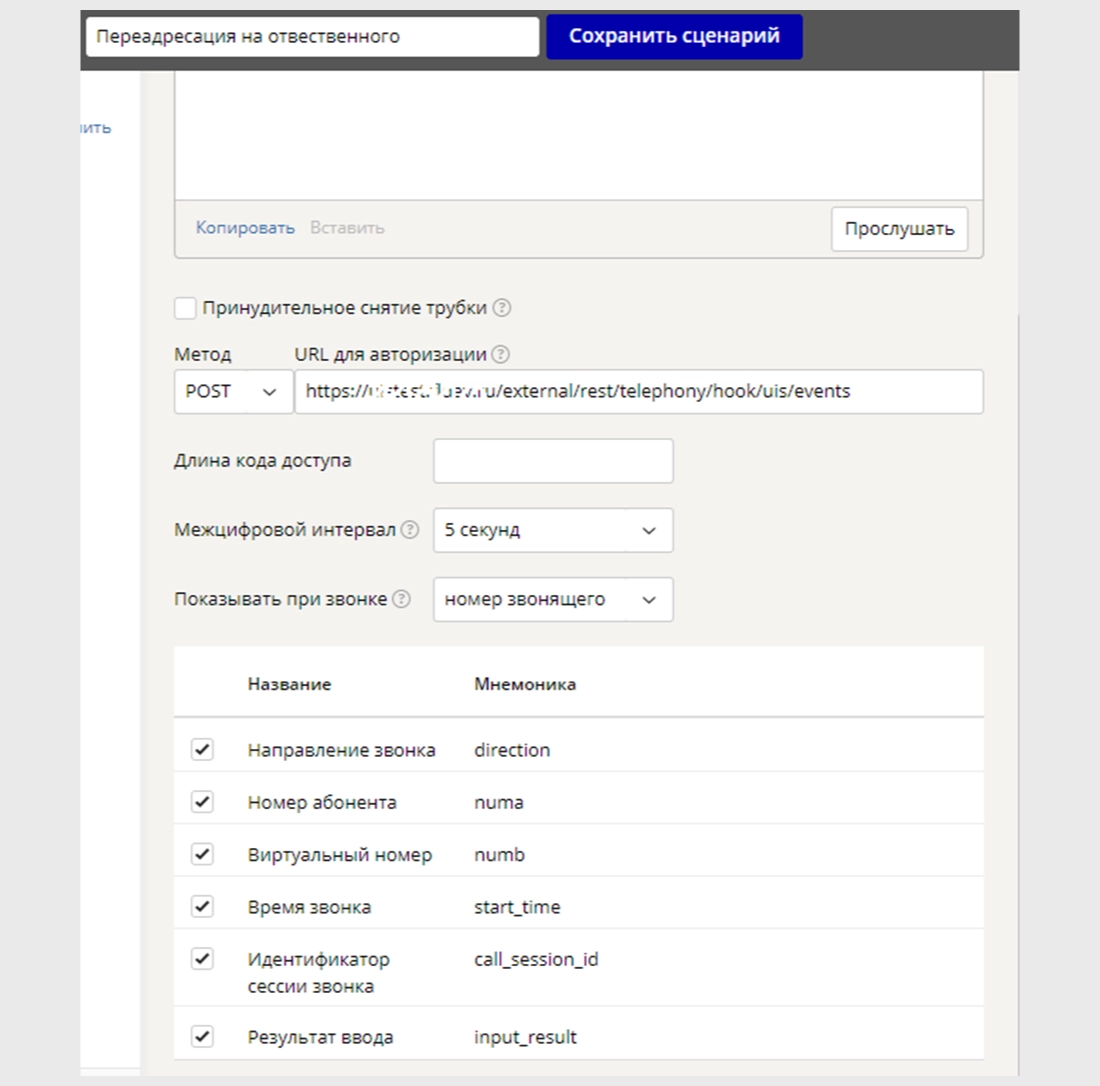The height and width of the screenshot is (1086, 1100).
Task: Click the authorization URL input field
Action: coord(639,391)
